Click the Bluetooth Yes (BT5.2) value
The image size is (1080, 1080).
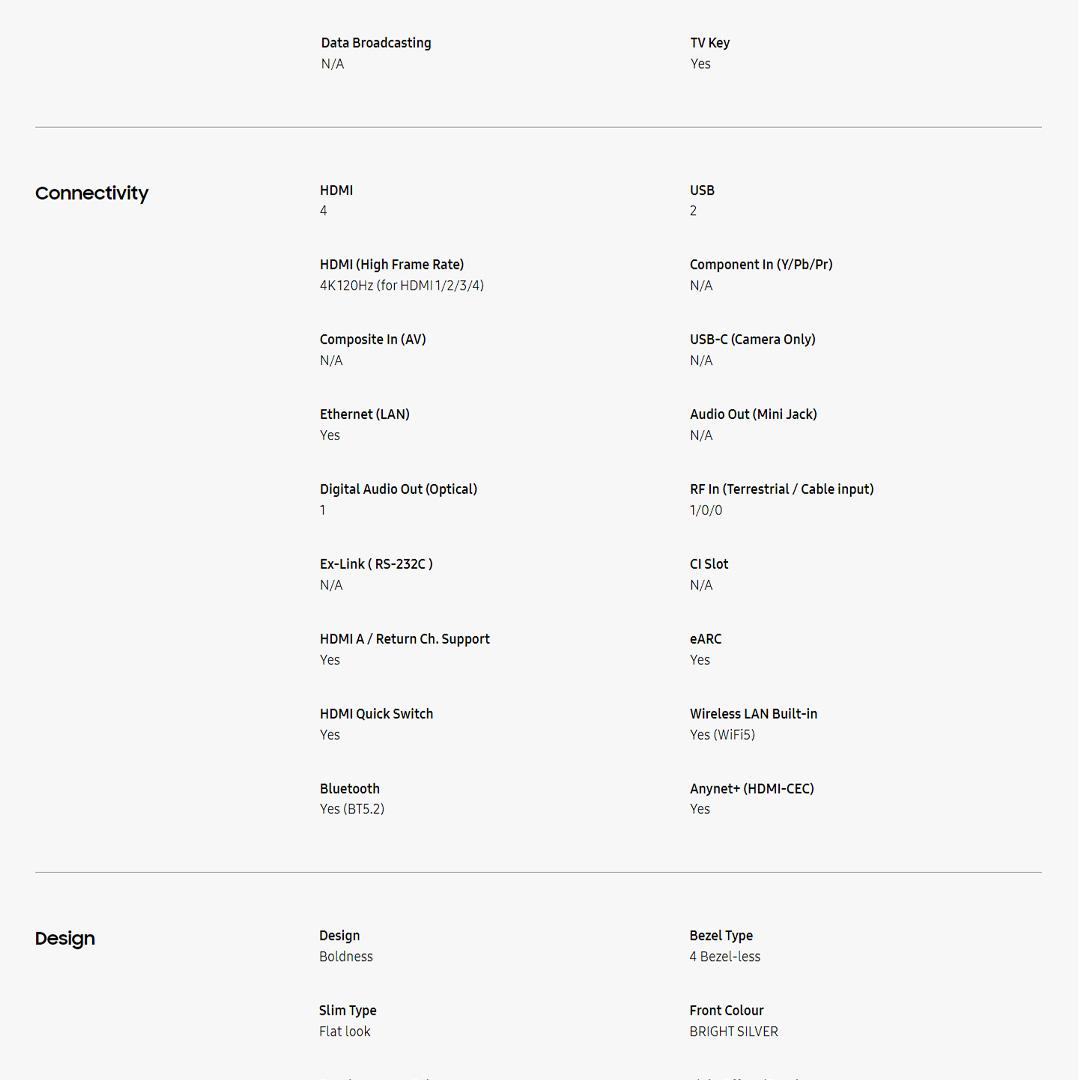coord(352,809)
